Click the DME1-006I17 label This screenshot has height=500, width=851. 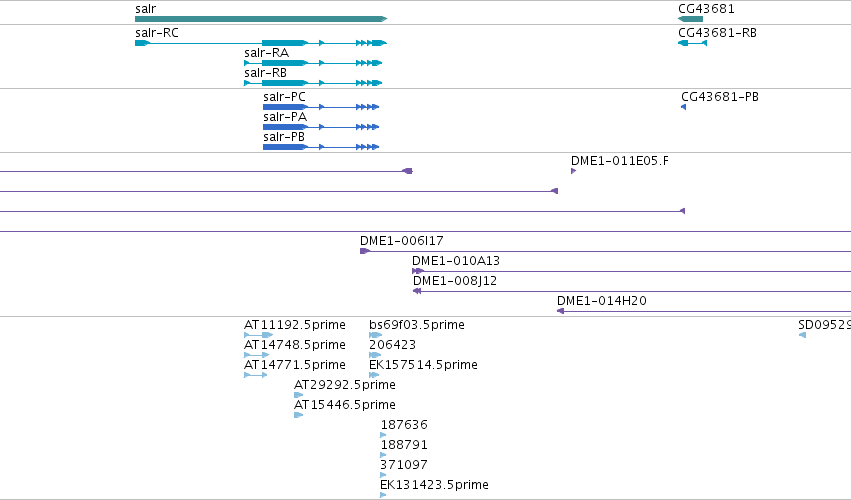tap(402, 240)
